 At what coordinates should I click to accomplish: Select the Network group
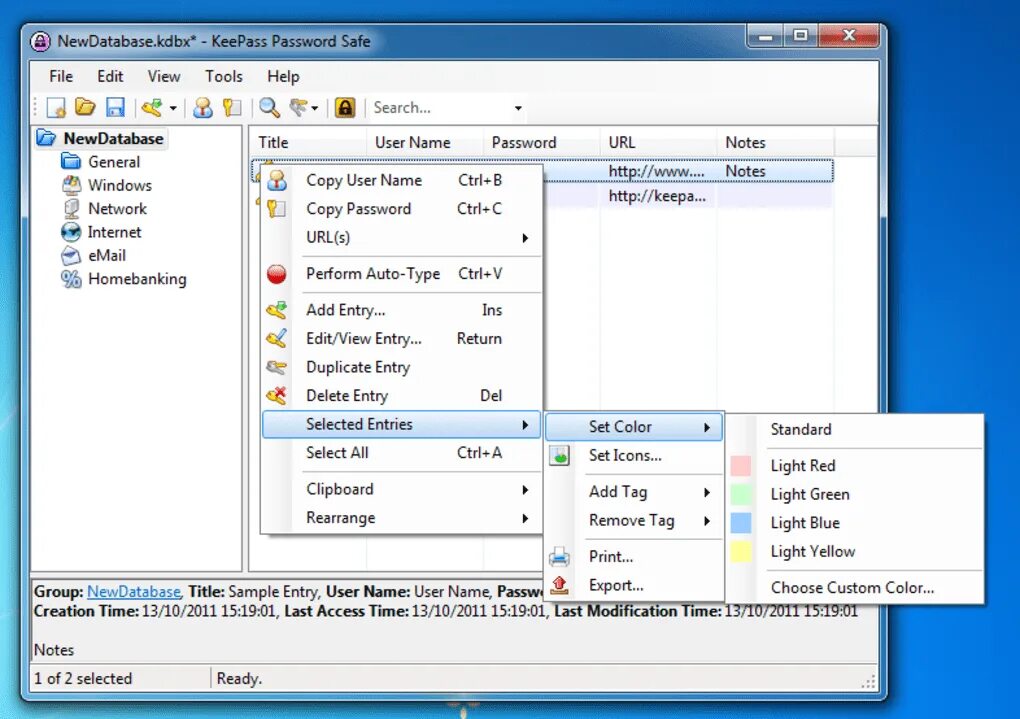pos(117,209)
